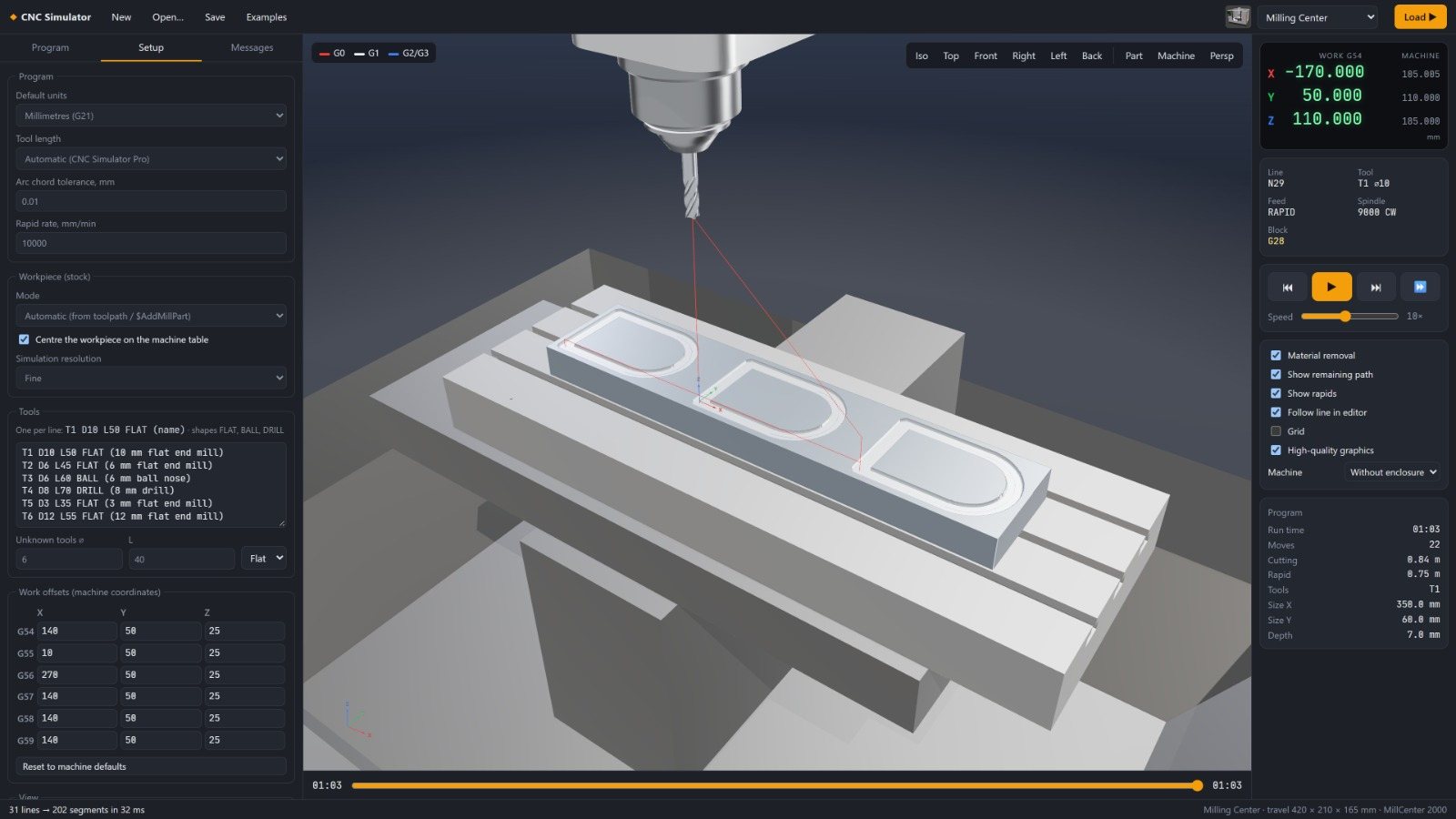The image size is (1456, 819).
Task: Toggle Show rapids checkbox
Action: 1276,393
